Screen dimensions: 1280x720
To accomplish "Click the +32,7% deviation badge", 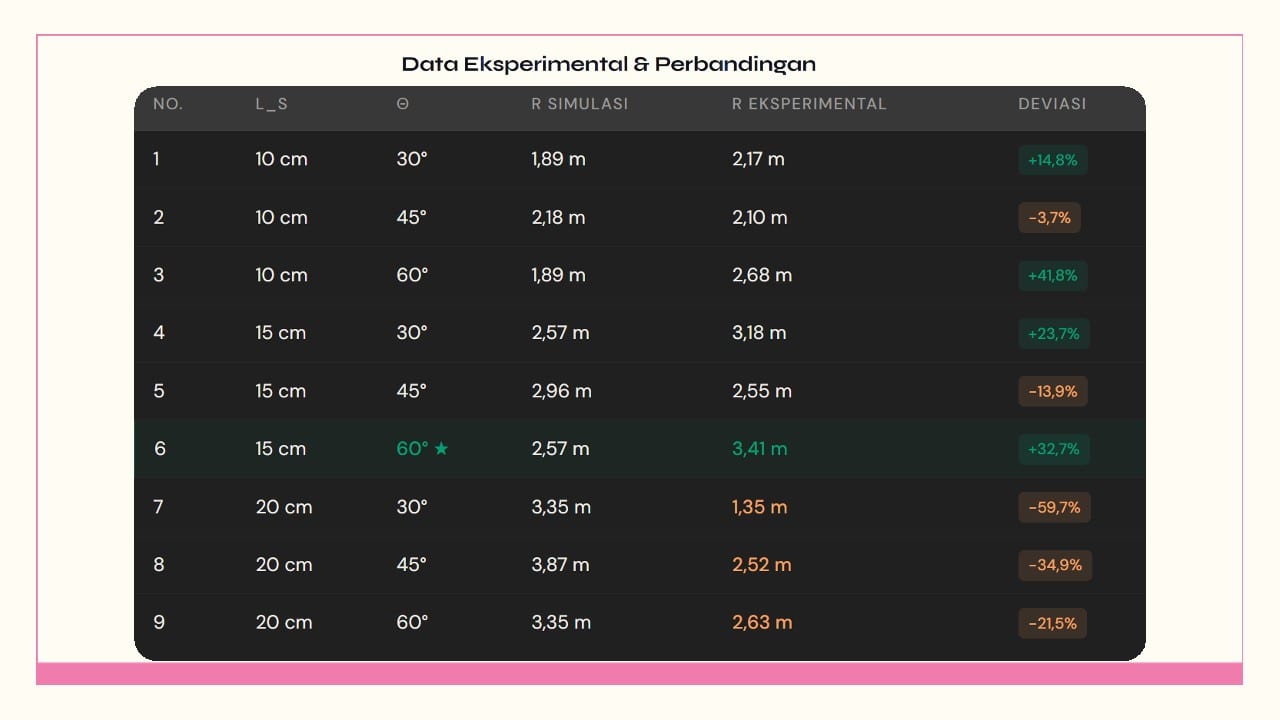I will [1054, 450].
